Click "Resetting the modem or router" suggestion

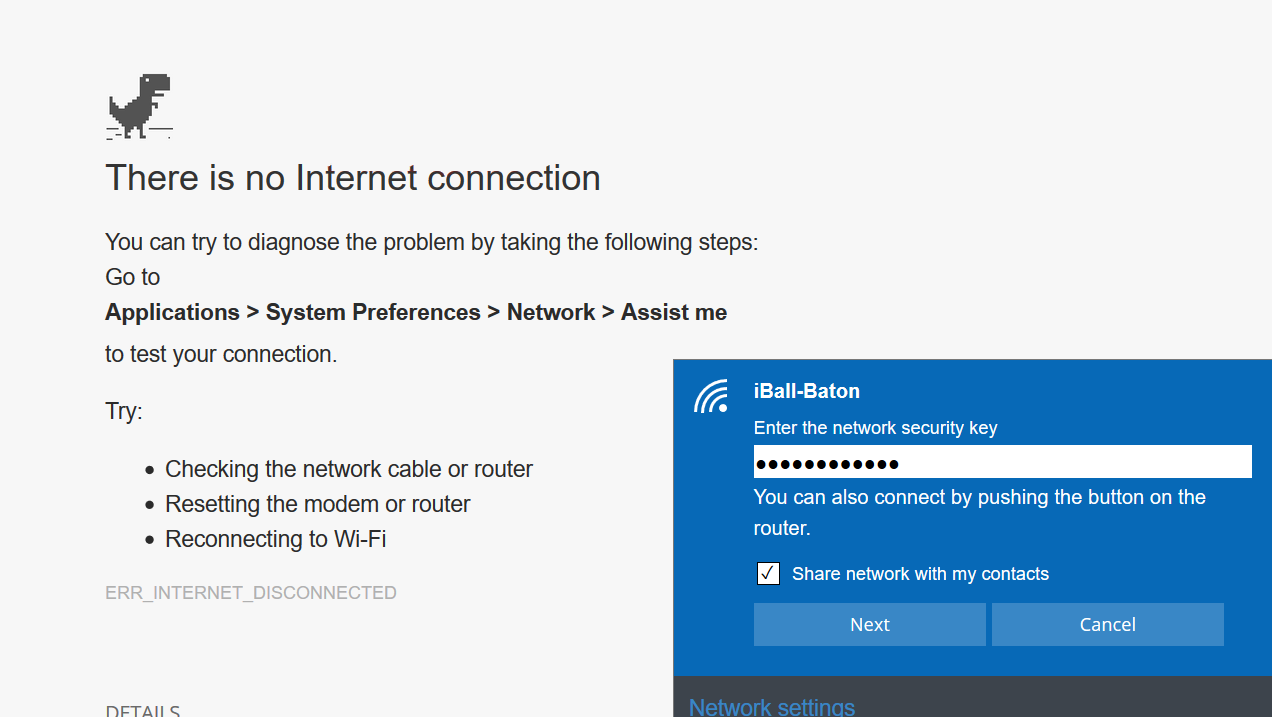pos(317,504)
